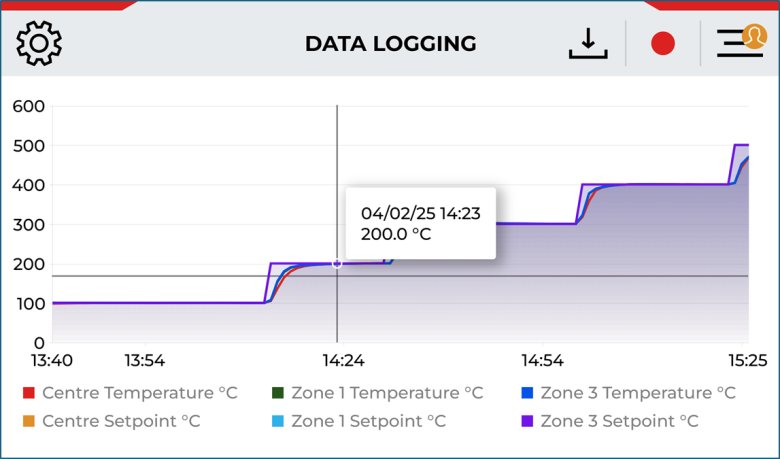This screenshot has height=459, width=780.
Task: Click the download data icon
Action: click(588, 43)
